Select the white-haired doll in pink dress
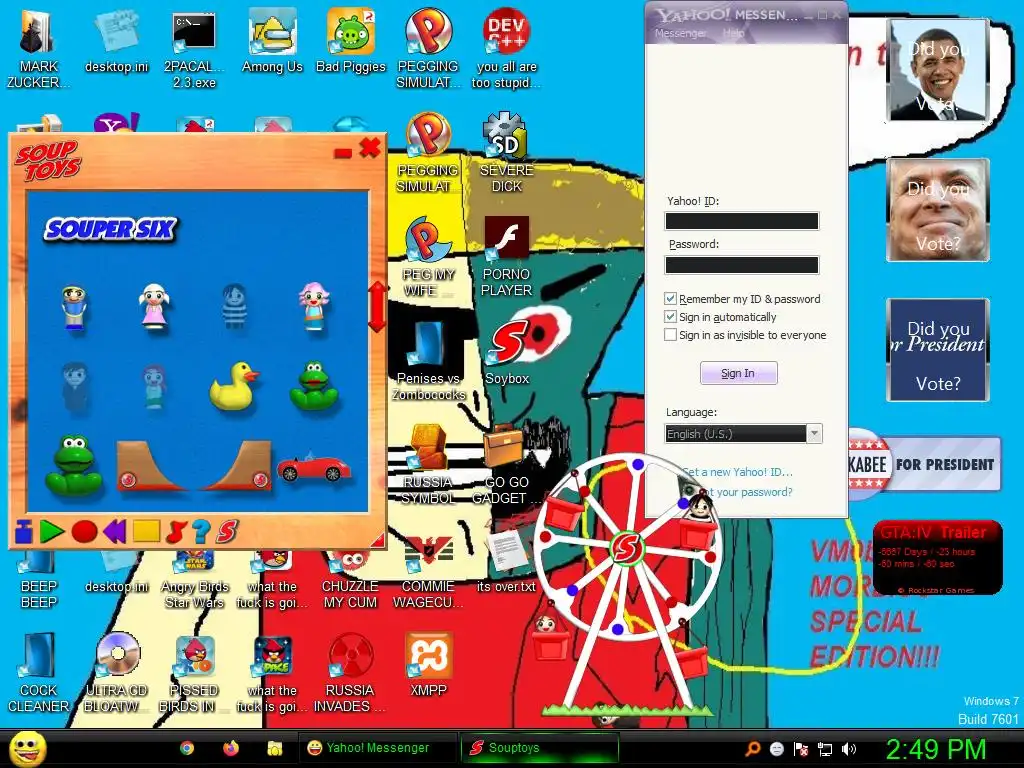 pyautogui.click(x=154, y=306)
